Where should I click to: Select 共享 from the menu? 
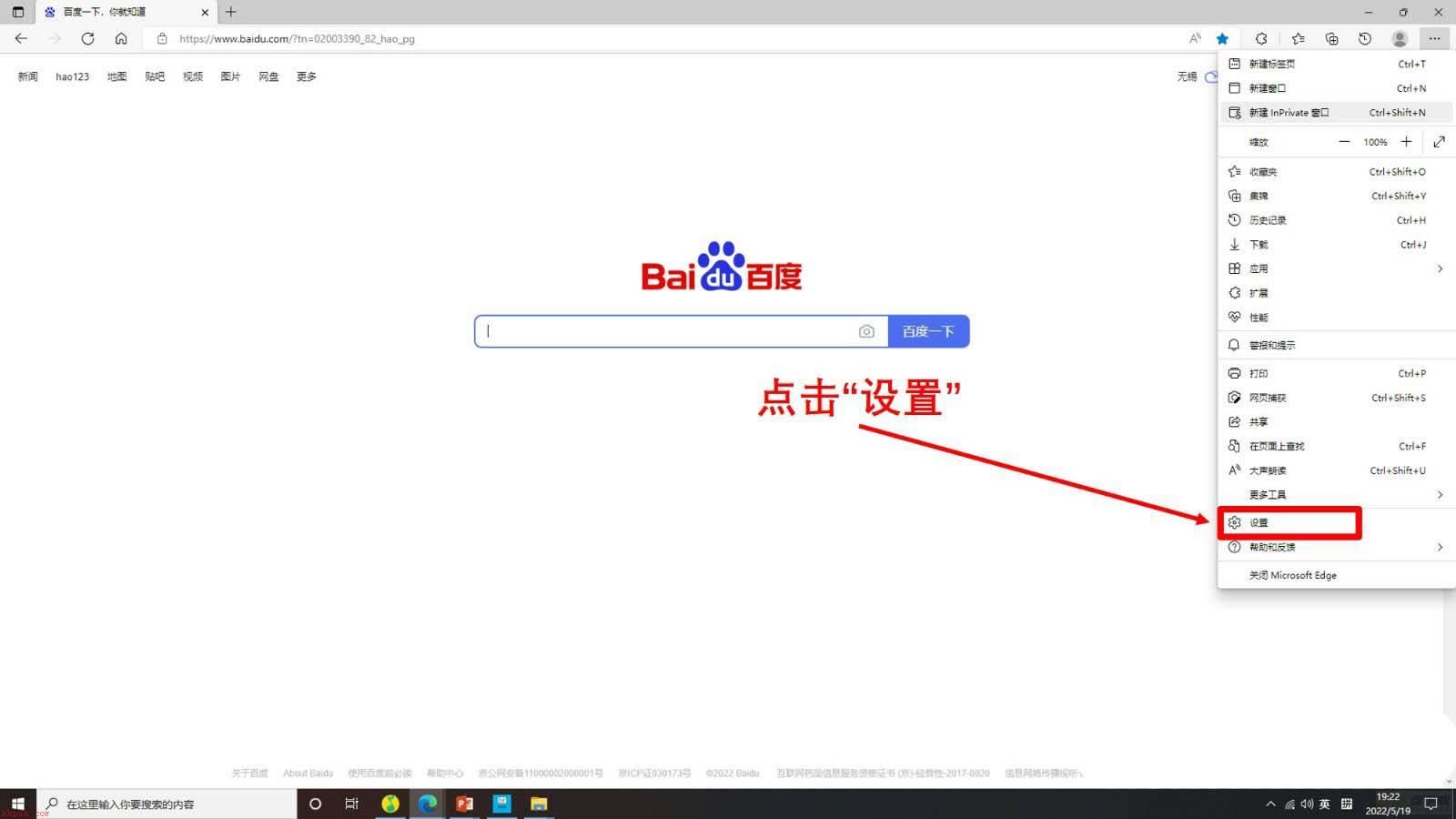1336,422
